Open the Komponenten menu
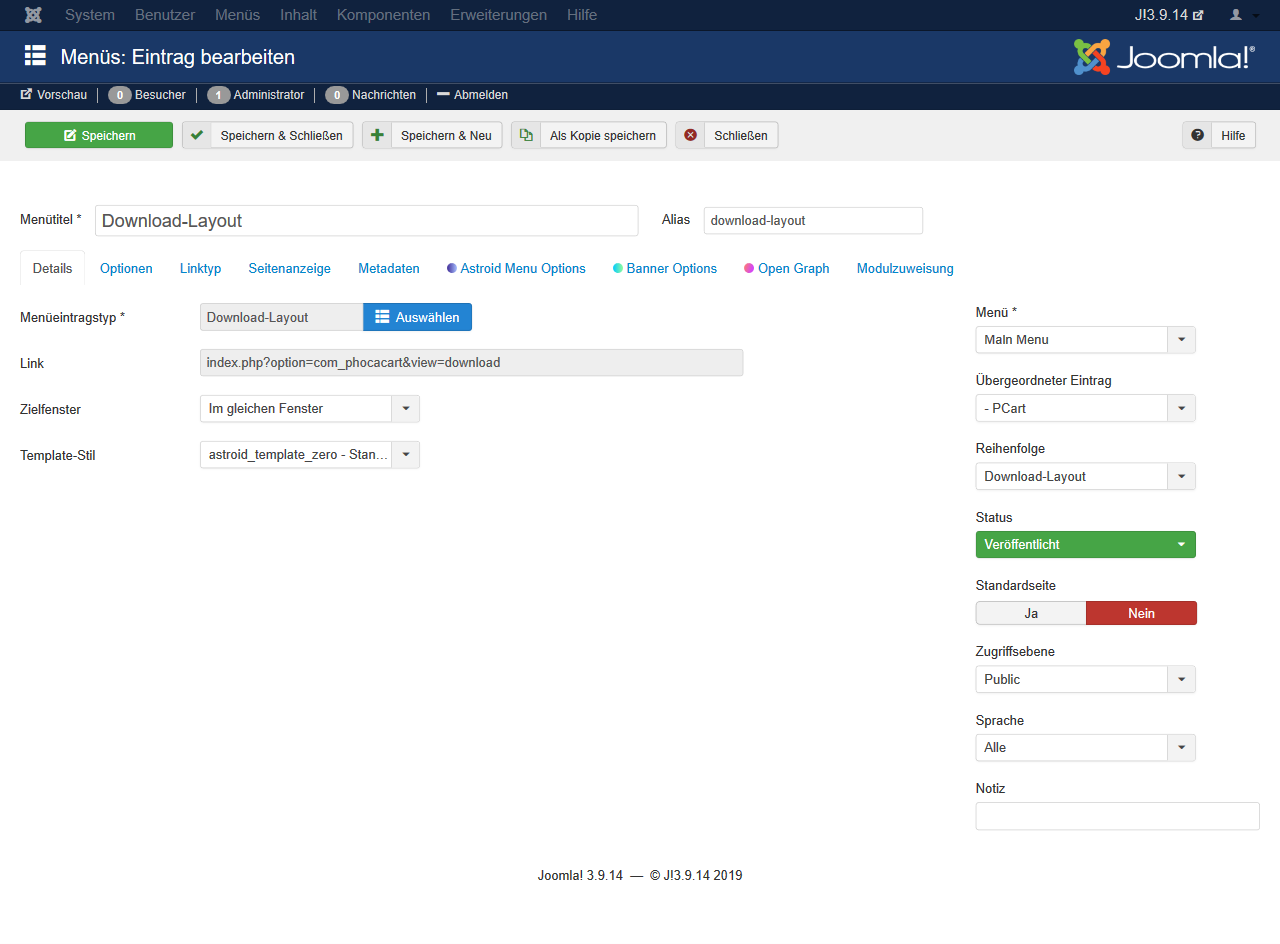 pyautogui.click(x=383, y=15)
